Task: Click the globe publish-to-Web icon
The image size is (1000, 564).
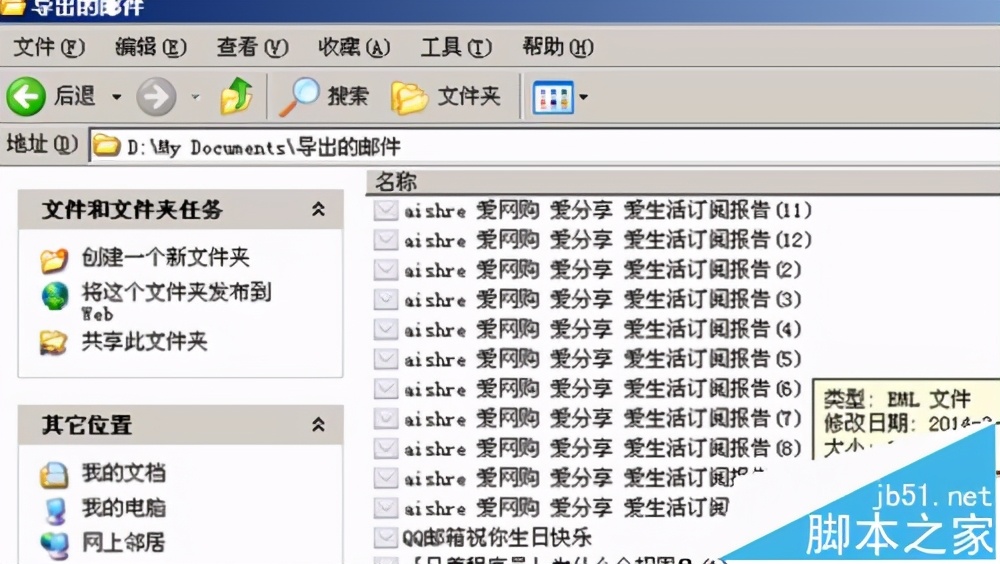Action: [x=55, y=296]
